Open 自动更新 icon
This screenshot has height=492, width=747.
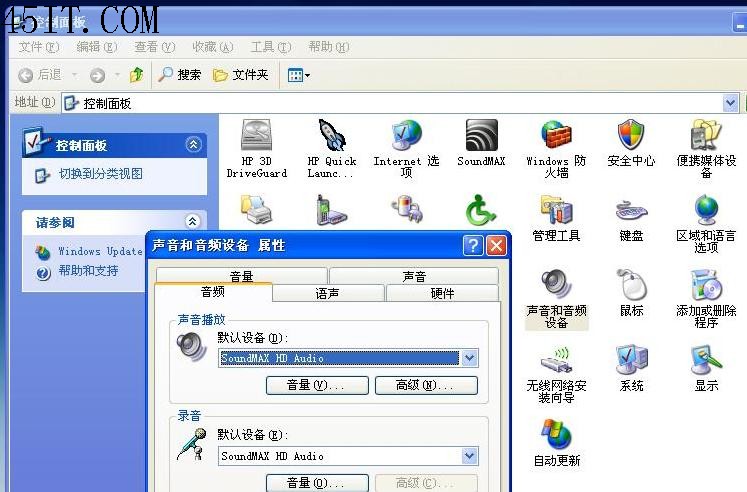(x=556, y=434)
